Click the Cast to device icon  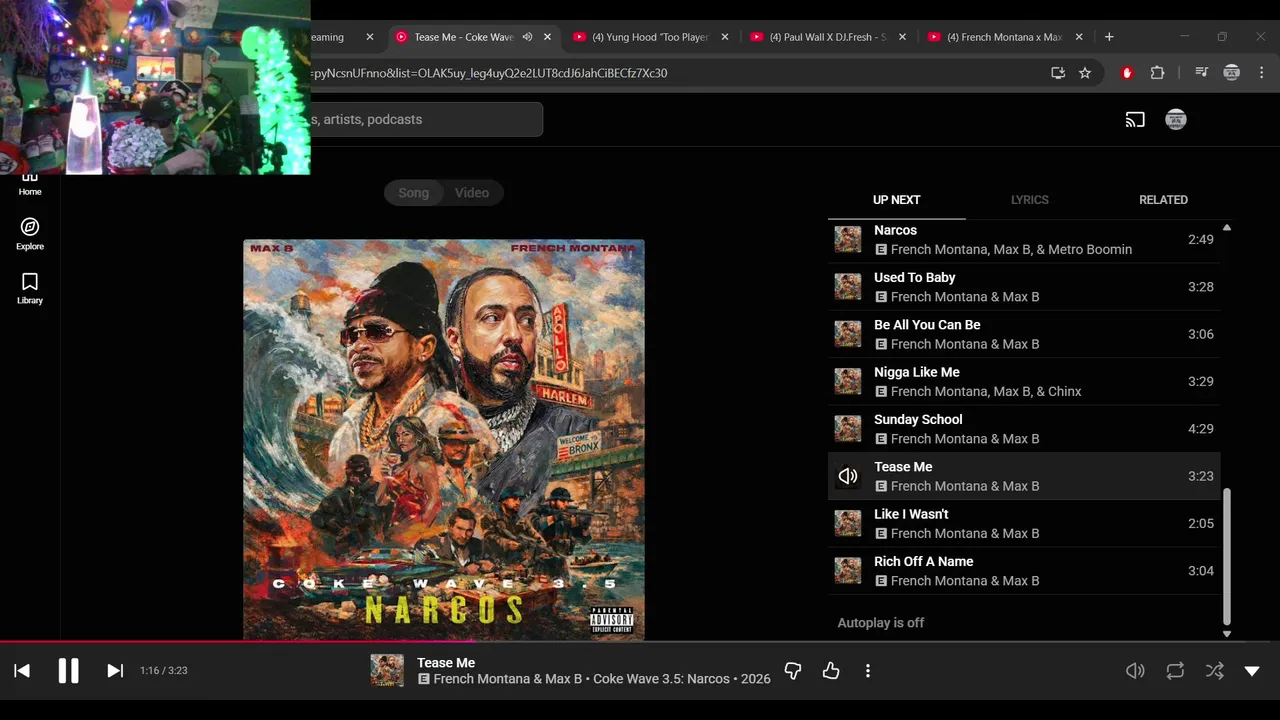tap(1135, 120)
